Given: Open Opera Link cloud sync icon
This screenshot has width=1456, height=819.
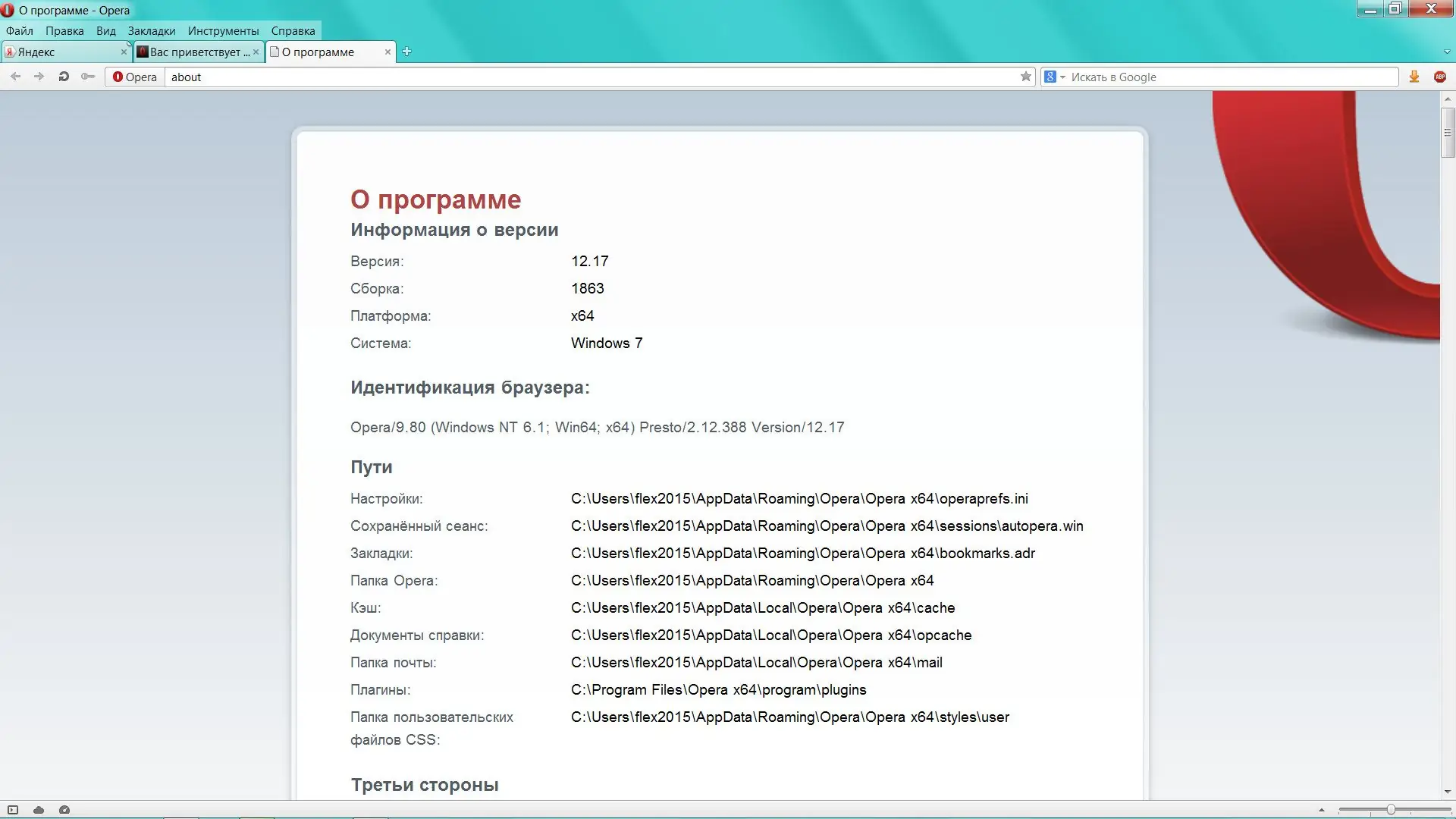Looking at the screenshot, I should click(x=39, y=810).
